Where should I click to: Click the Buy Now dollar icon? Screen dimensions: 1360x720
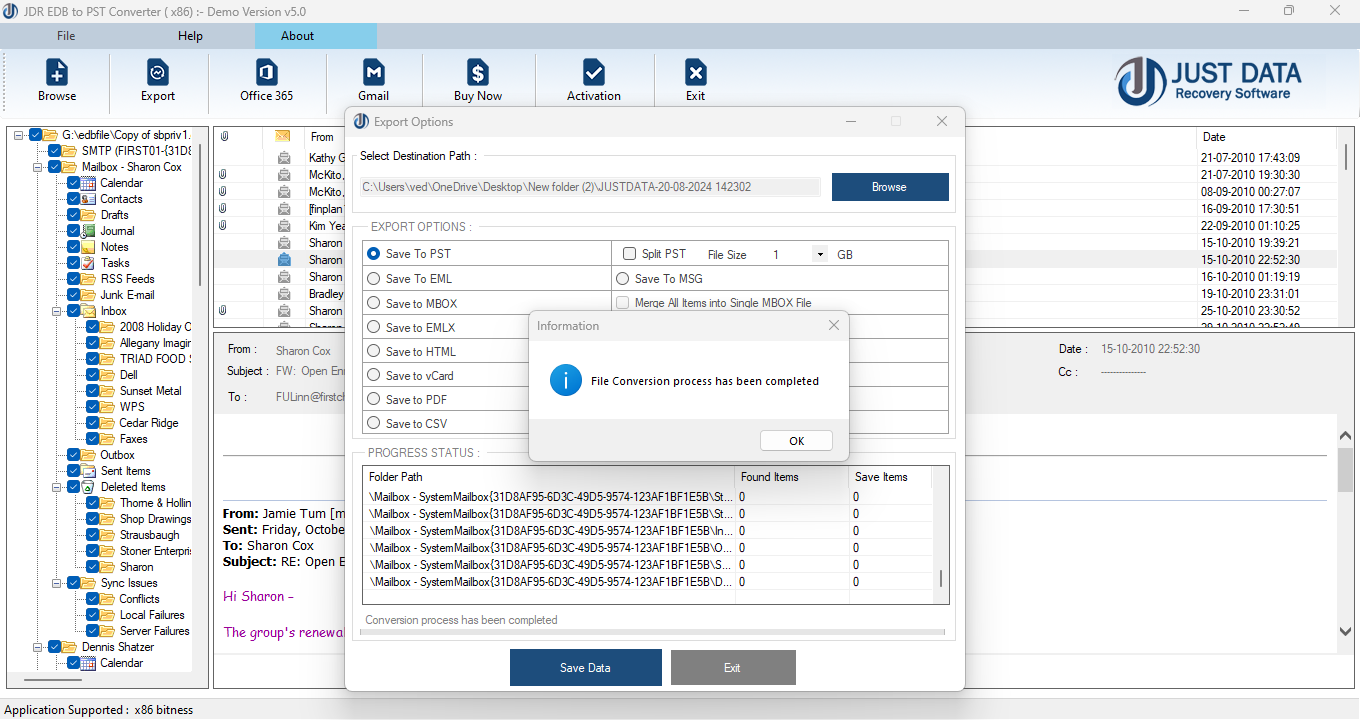click(x=479, y=78)
